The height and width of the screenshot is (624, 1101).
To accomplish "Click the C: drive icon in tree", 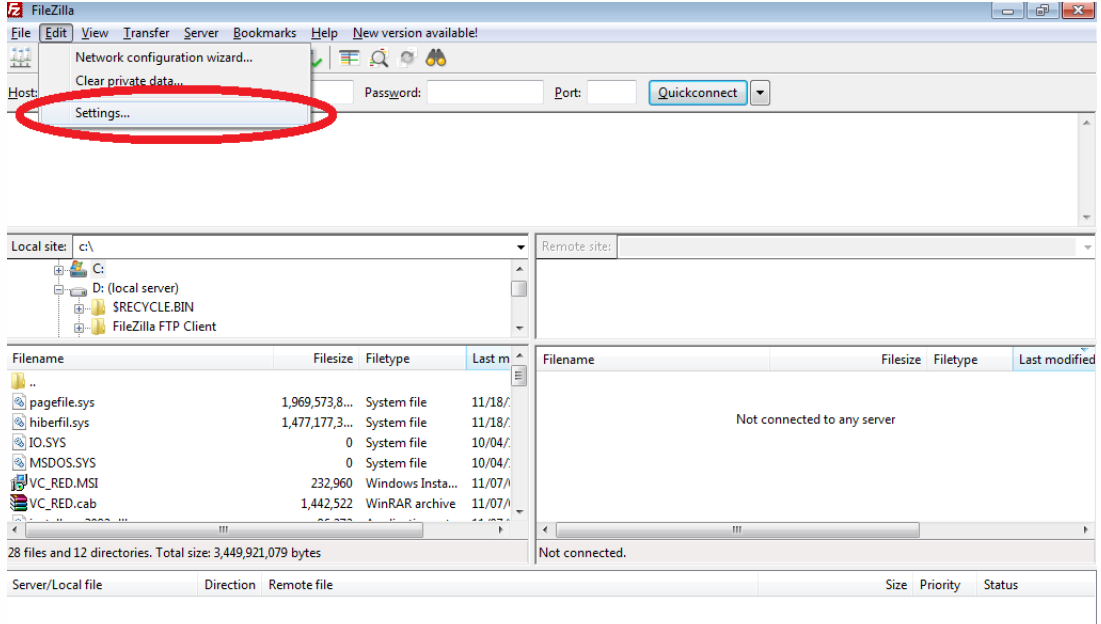I will pos(78,269).
